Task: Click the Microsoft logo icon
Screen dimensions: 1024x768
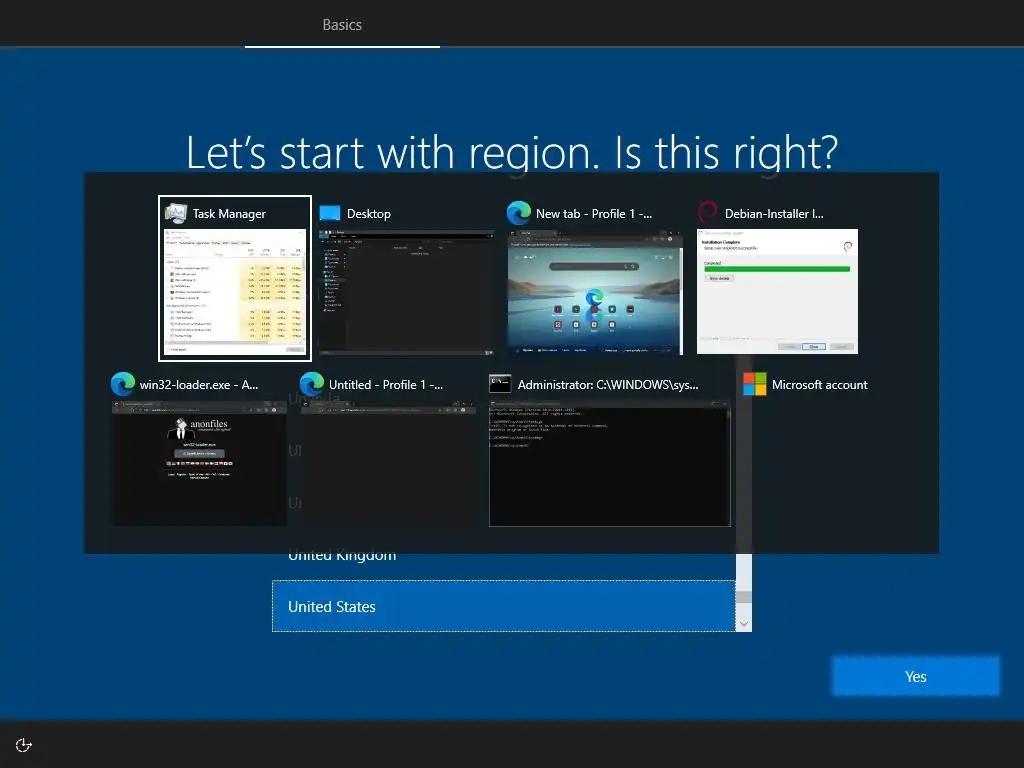Action: 755,384
